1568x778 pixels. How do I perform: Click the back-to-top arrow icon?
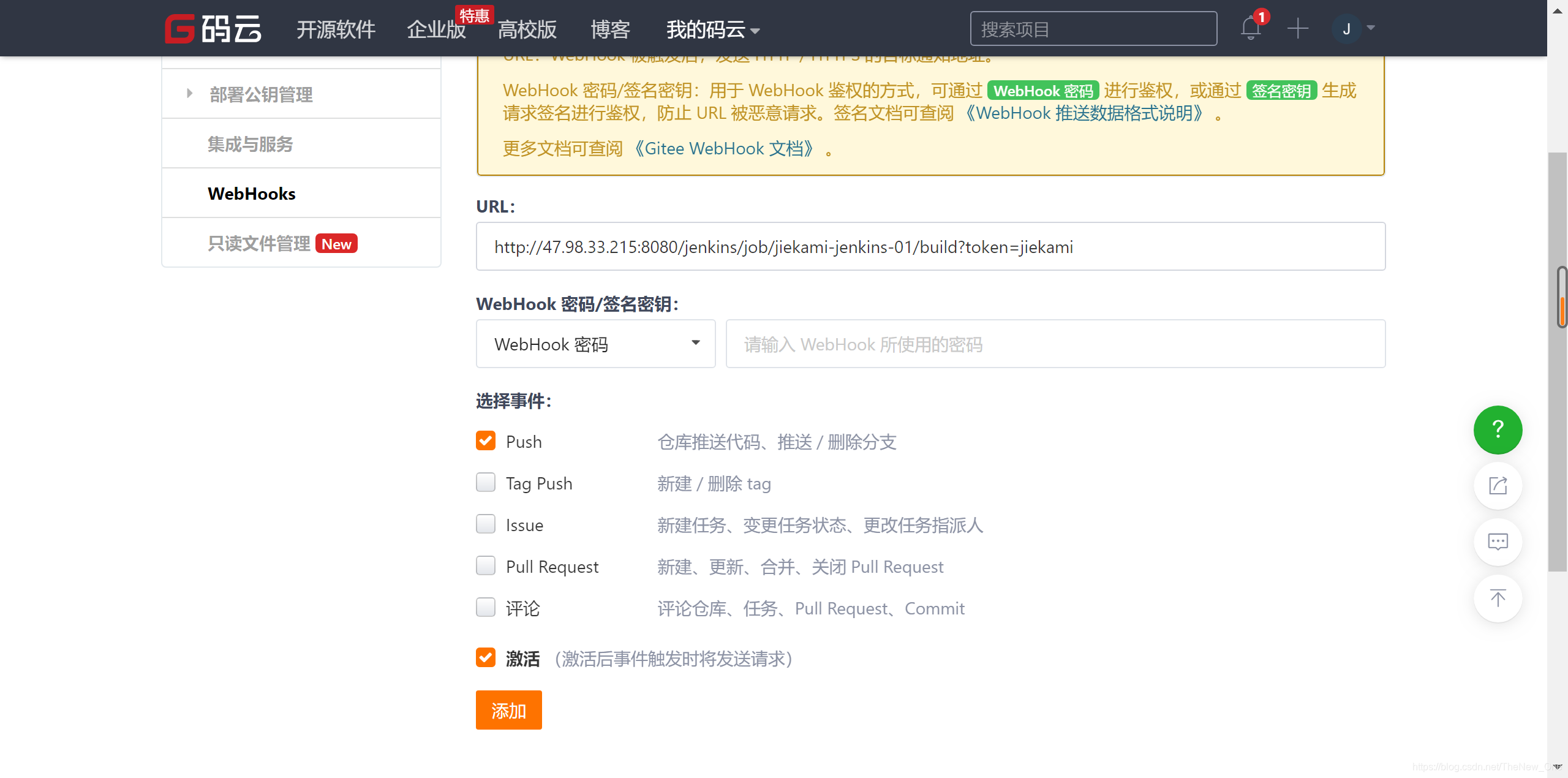coord(1498,599)
